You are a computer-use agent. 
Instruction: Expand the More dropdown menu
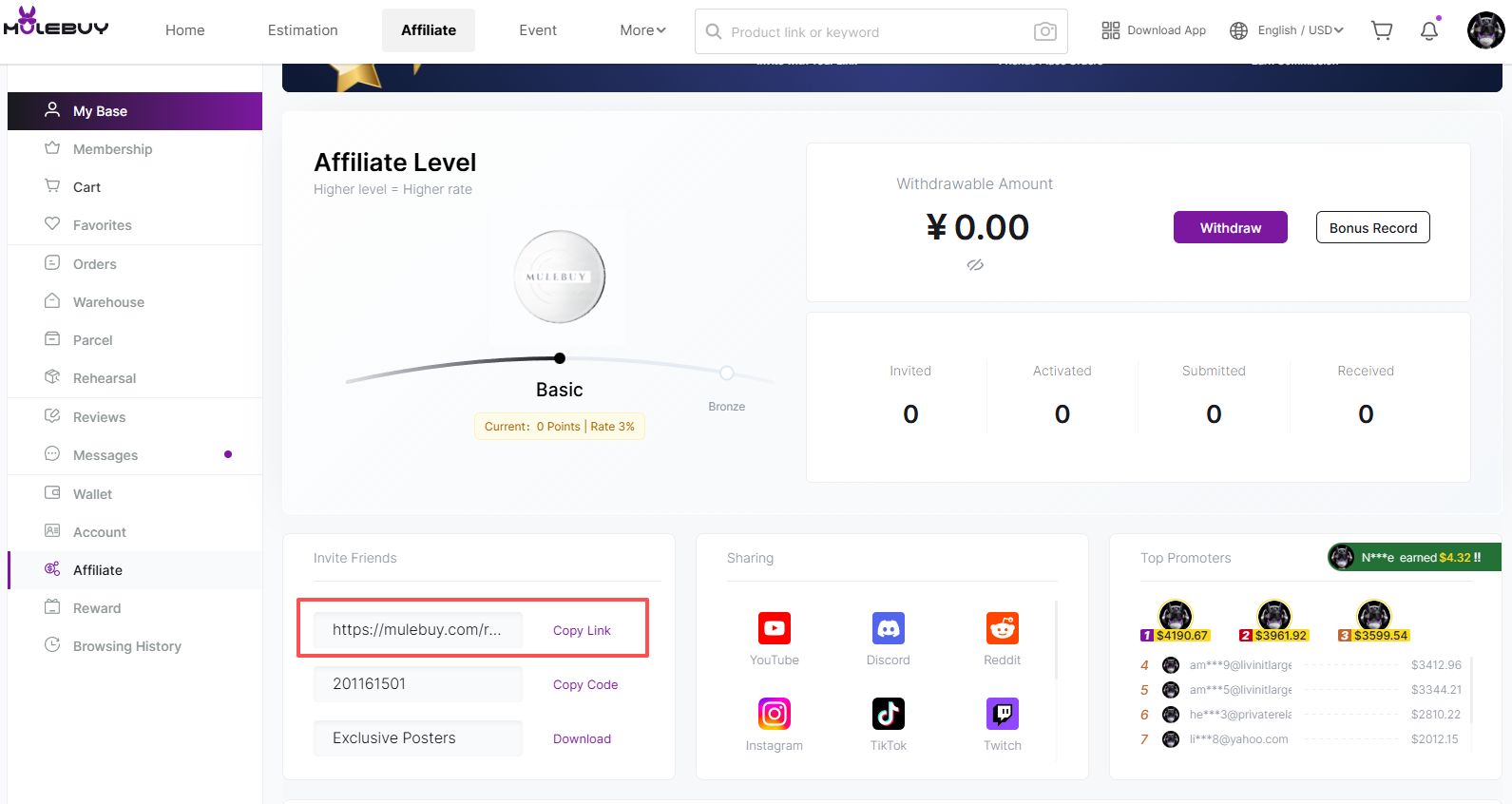(642, 30)
